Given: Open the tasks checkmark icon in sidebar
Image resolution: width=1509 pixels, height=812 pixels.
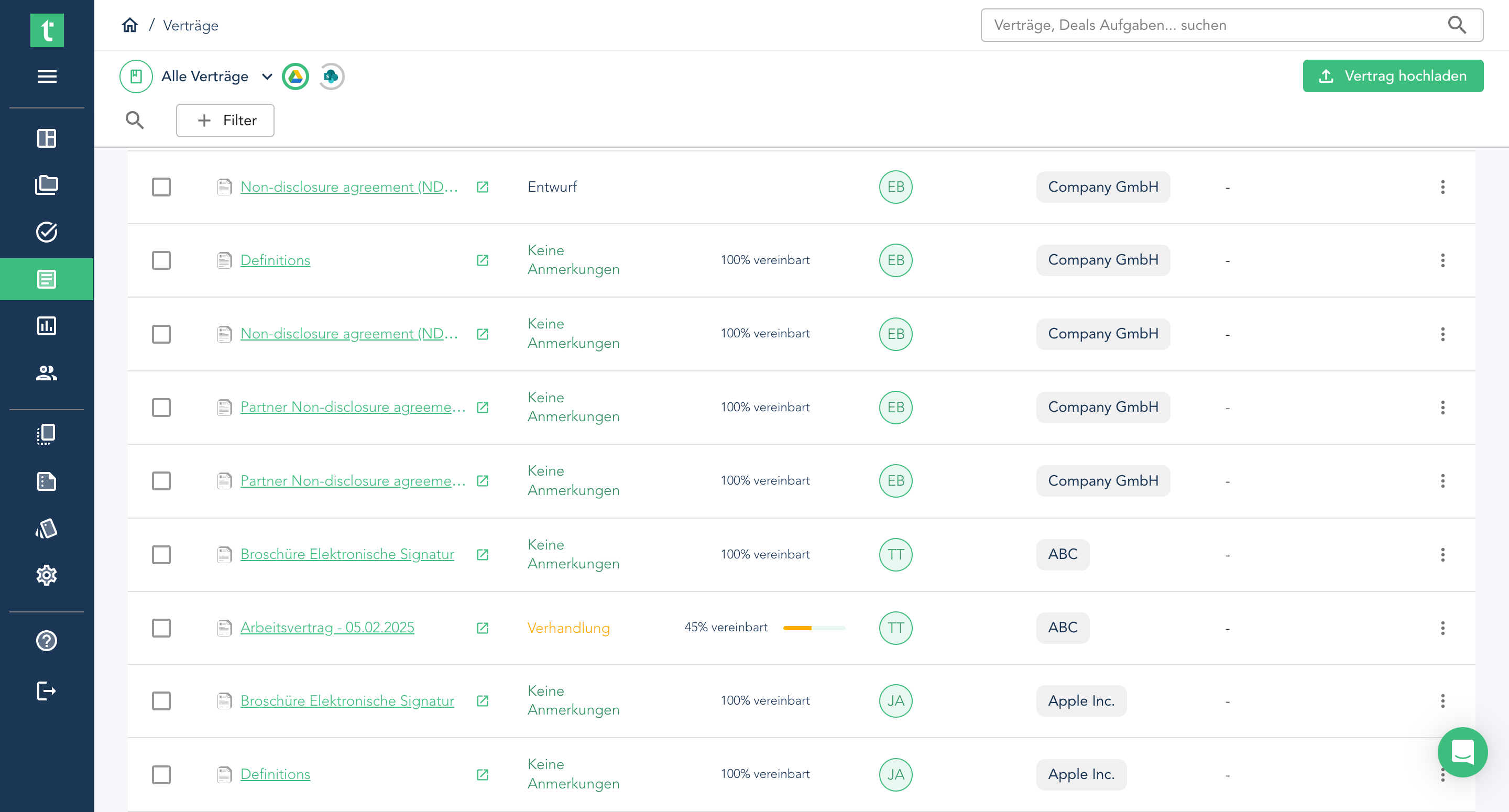Looking at the screenshot, I should click(46, 232).
